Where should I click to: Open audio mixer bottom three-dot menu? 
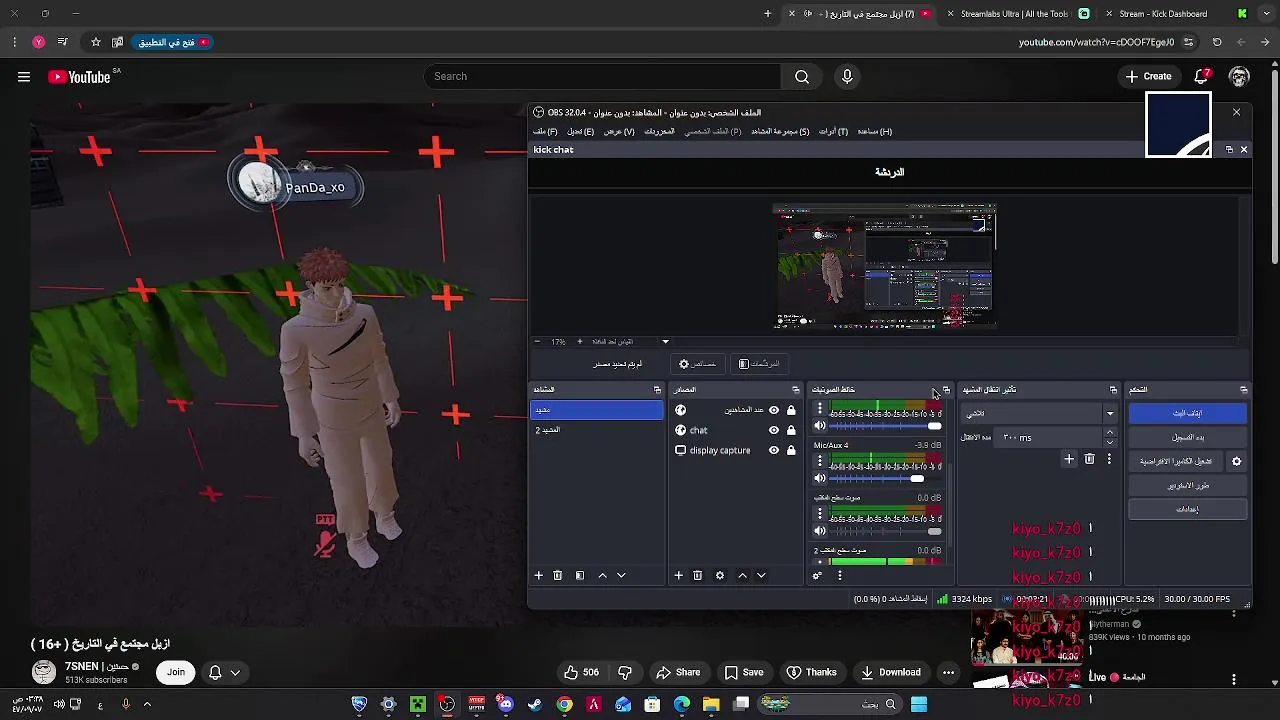point(840,576)
